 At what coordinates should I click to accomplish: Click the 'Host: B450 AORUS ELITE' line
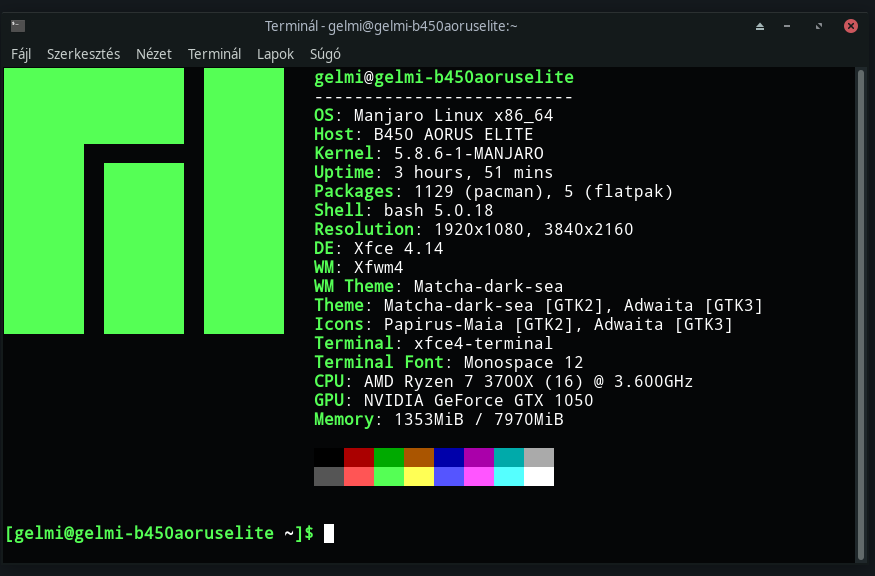424,135
